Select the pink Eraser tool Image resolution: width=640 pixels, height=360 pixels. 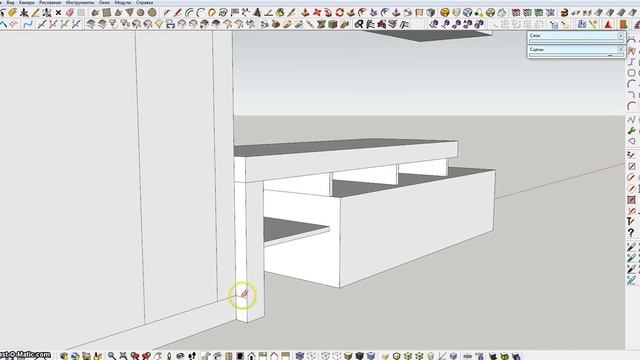[x=70, y=13]
